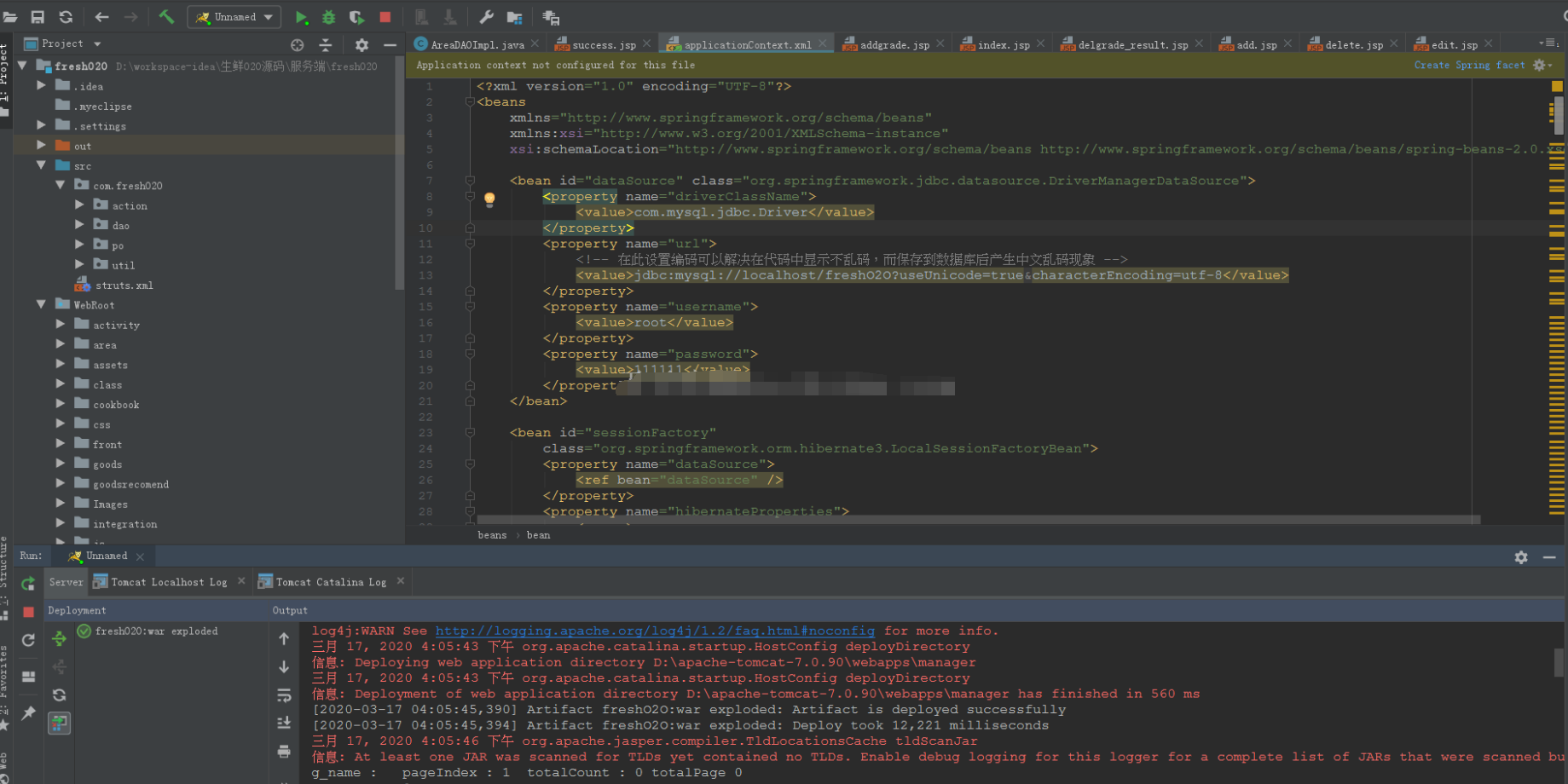1568x784 pixels.
Task: Open Project Structure toolbar icon
Action: click(515, 17)
